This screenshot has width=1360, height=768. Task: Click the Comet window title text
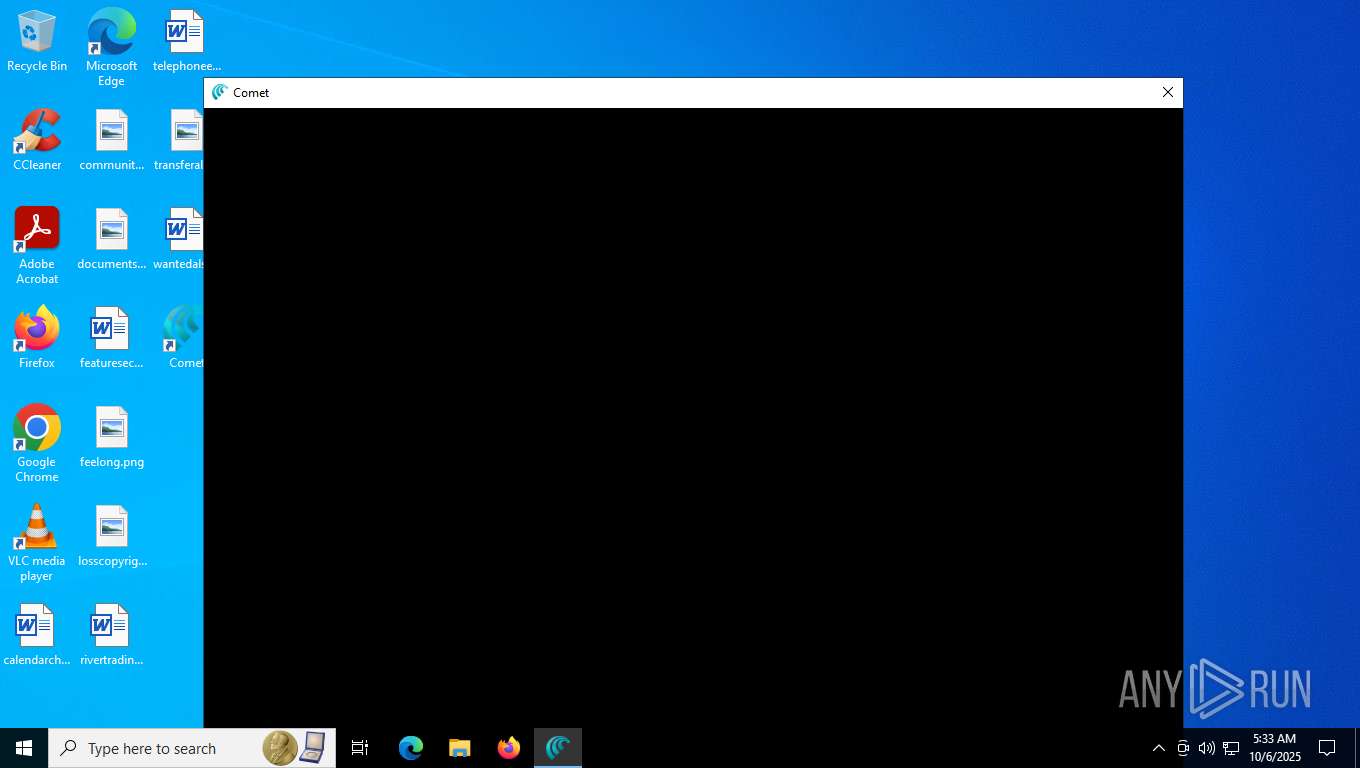[251, 93]
